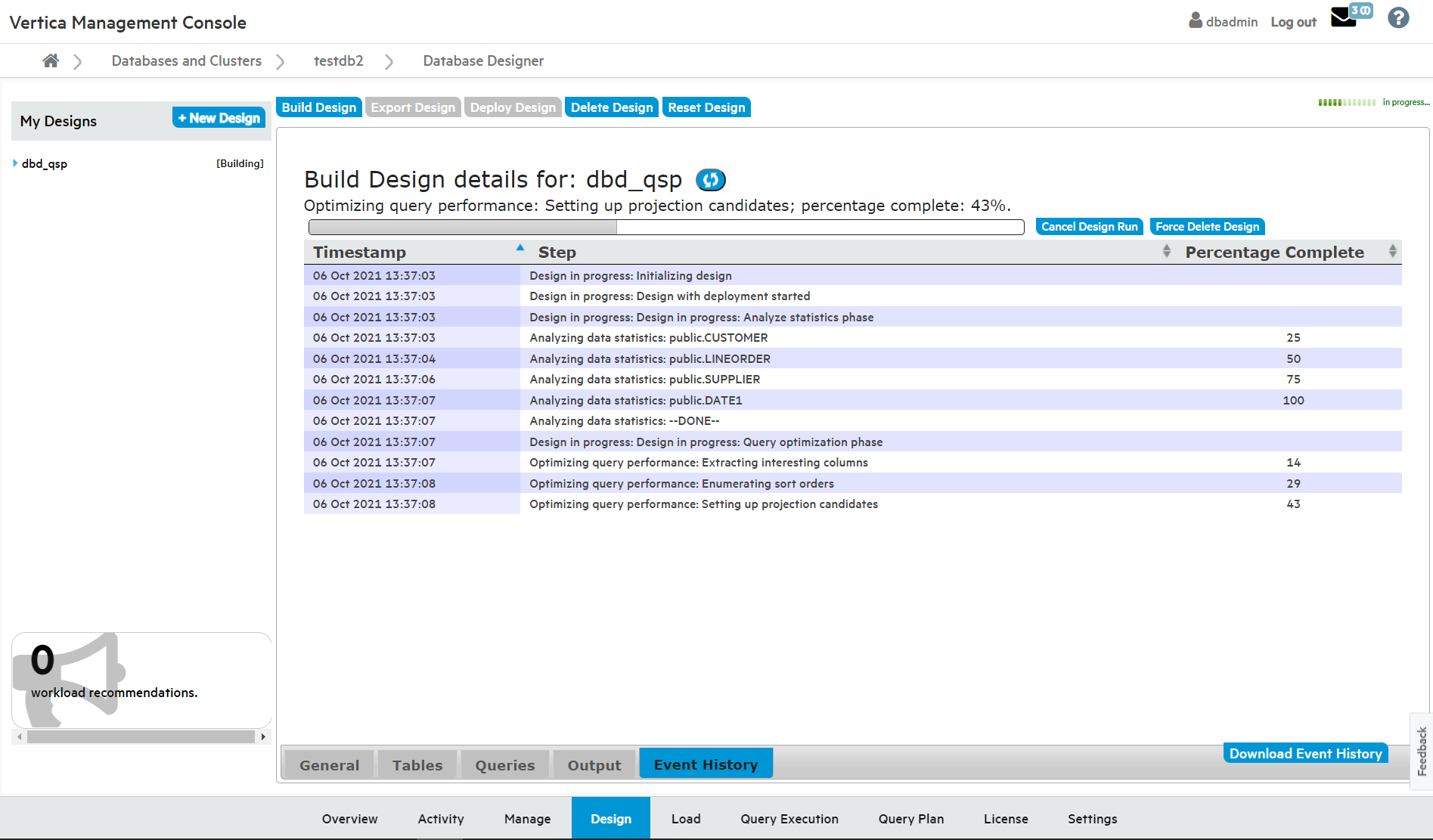Viewport: 1433px width, 840px height.
Task: Sort by Timestamp column arrow
Action: (520, 247)
